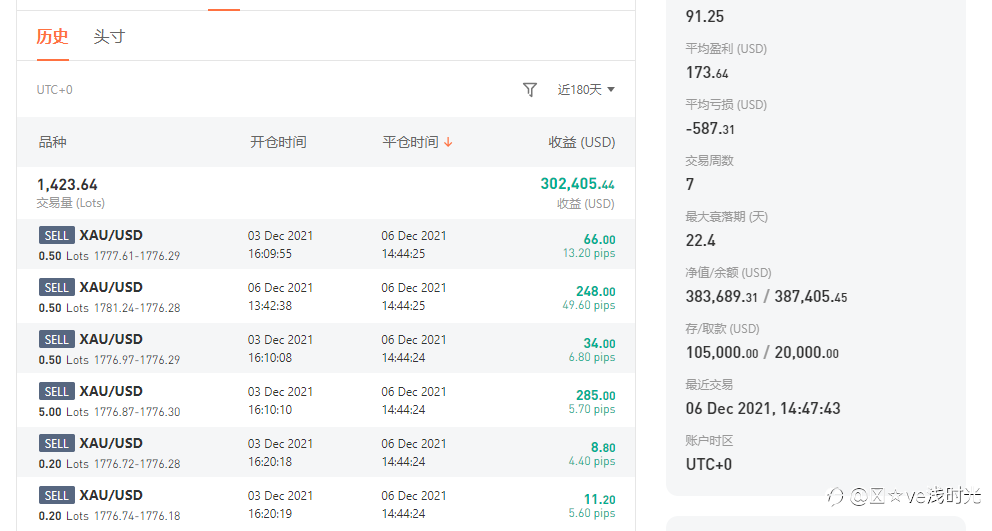This screenshot has height=531, width=992.
Task: Open the XAU/USD trade with 11.20 profit
Action: 111,495
